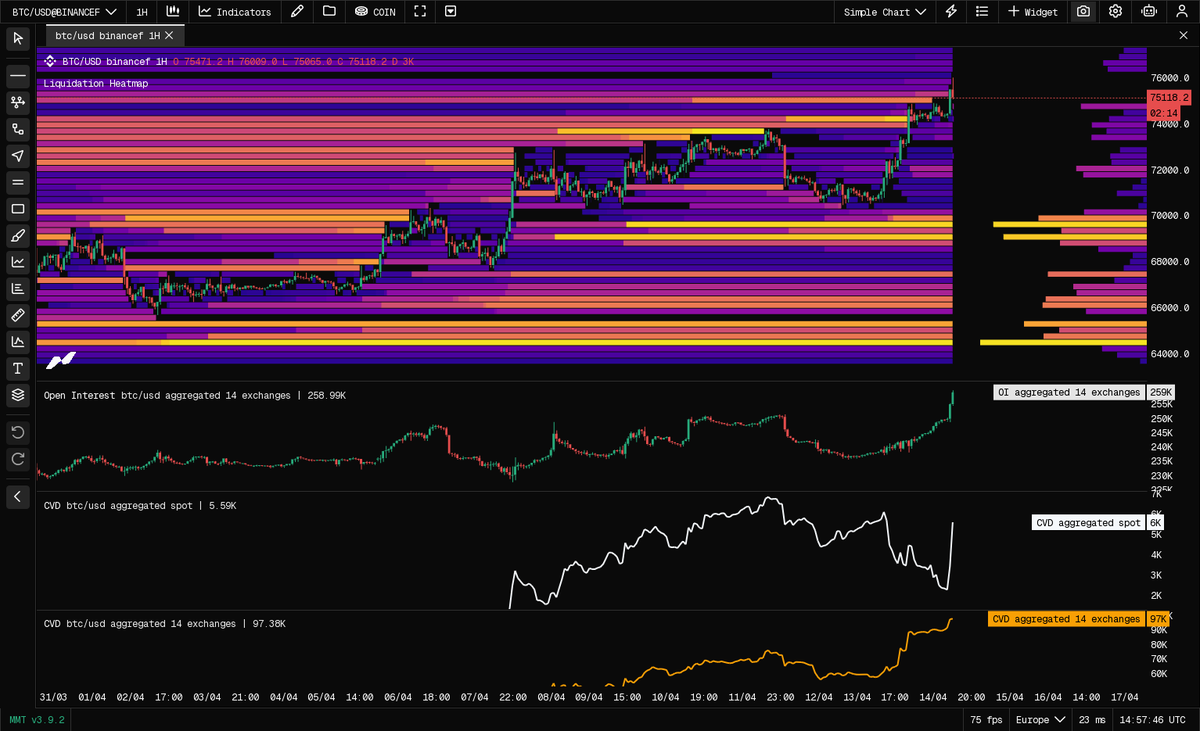Select the ruler measure tool
This screenshot has height=731, width=1200.
click(x=18, y=315)
